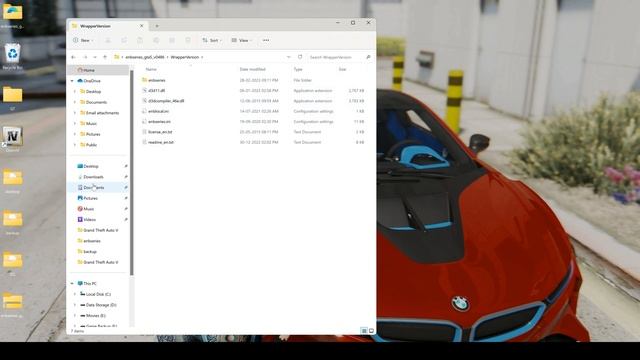Go up one folder with the Up arrow
Viewport: 640px width, 360px height.
pos(105,57)
